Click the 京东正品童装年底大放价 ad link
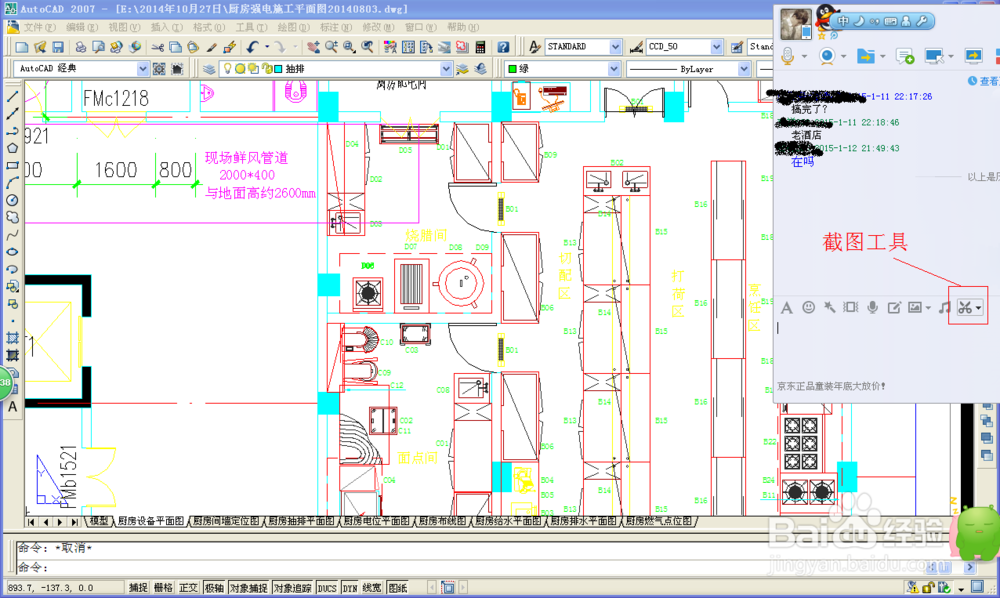This screenshot has height=598, width=1000. 831,386
